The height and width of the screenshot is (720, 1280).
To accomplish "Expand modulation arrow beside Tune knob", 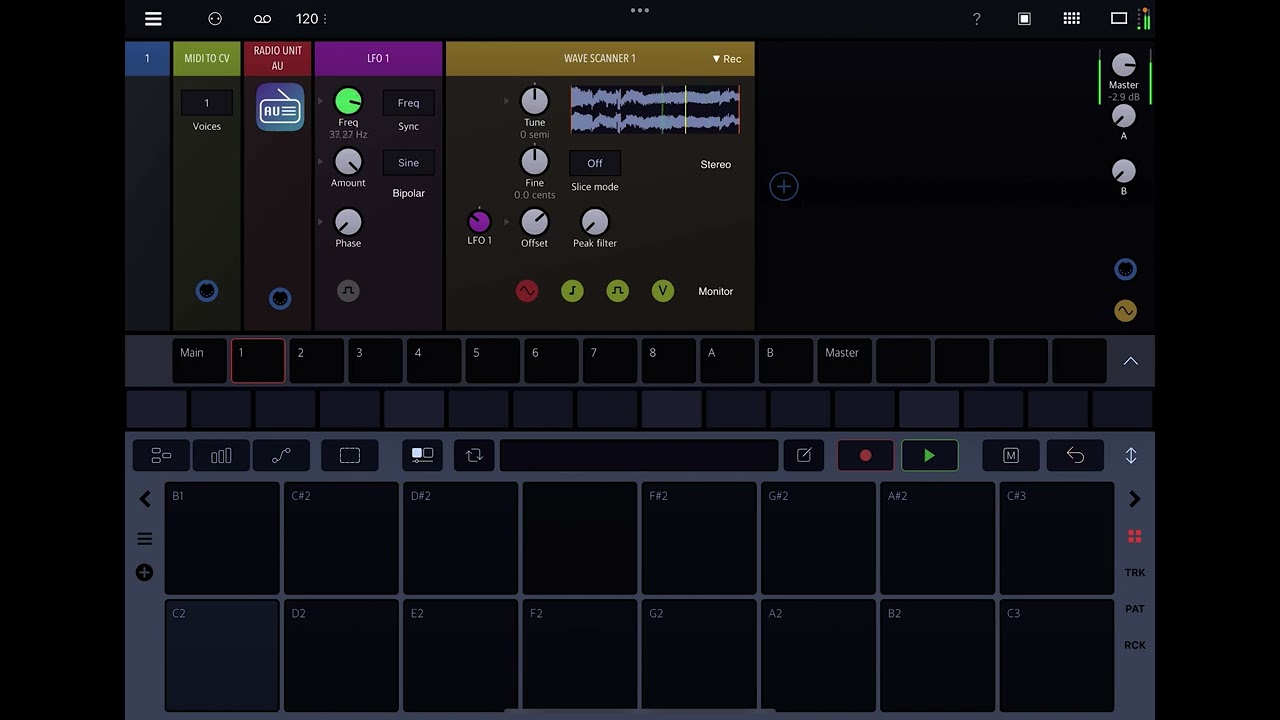I will pos(507,101).
